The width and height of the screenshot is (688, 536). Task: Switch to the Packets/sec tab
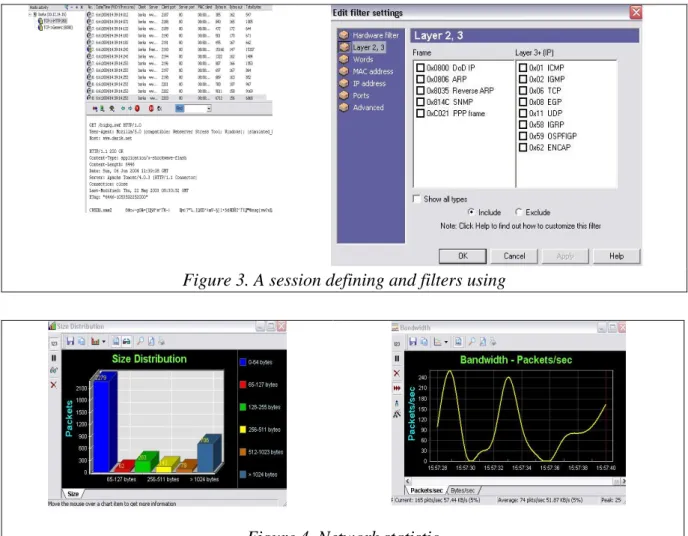[426, 490]
